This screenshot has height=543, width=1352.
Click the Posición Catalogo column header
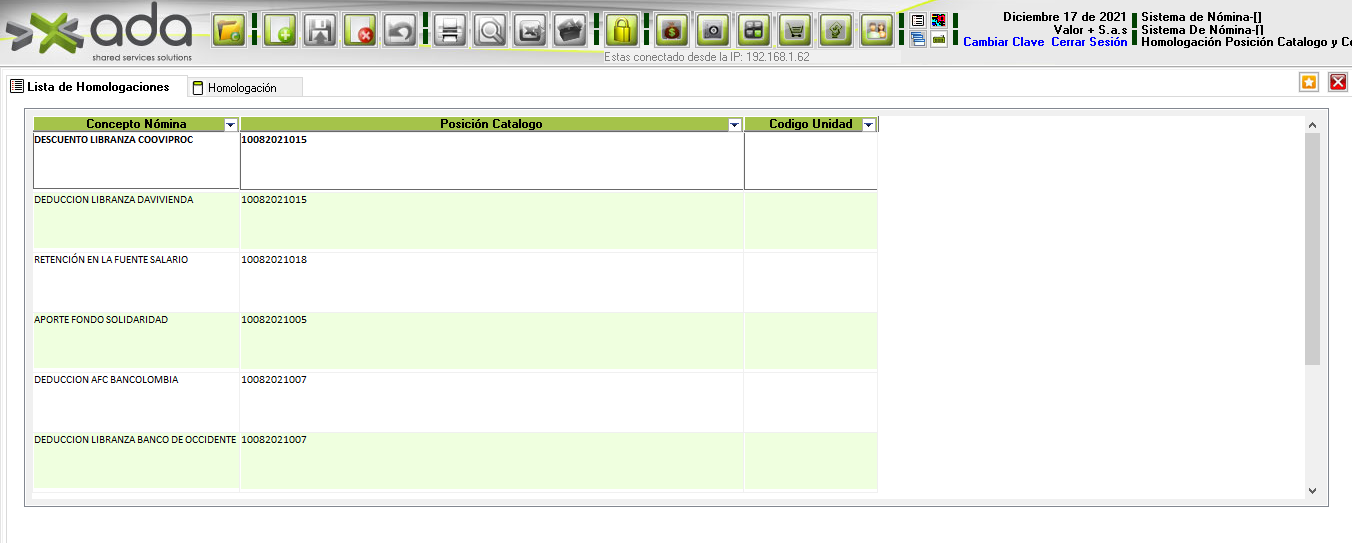coord(491,124)
